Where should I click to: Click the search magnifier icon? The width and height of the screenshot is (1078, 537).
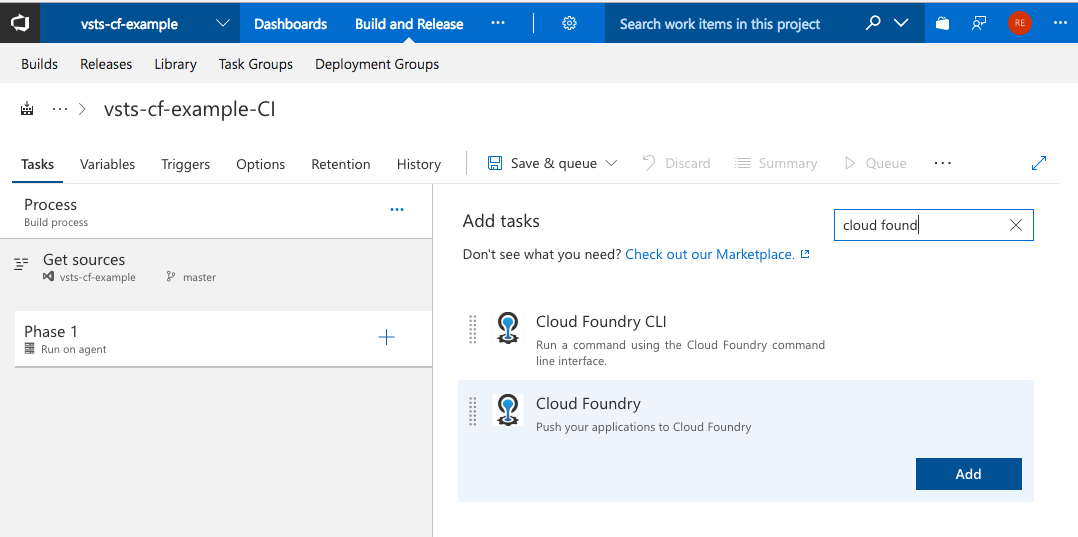pos(873,23)
